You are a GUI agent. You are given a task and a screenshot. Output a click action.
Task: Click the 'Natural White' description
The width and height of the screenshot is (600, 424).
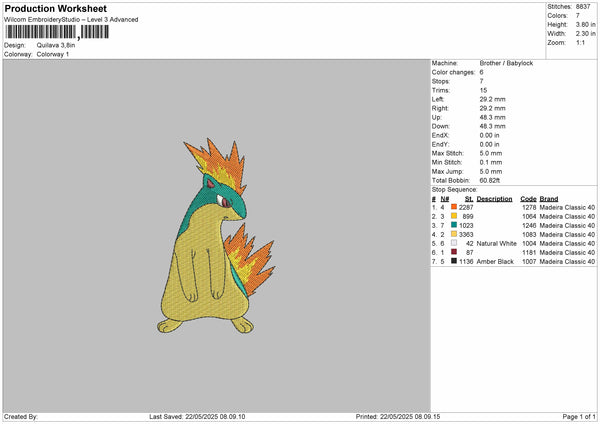point(497,243)
